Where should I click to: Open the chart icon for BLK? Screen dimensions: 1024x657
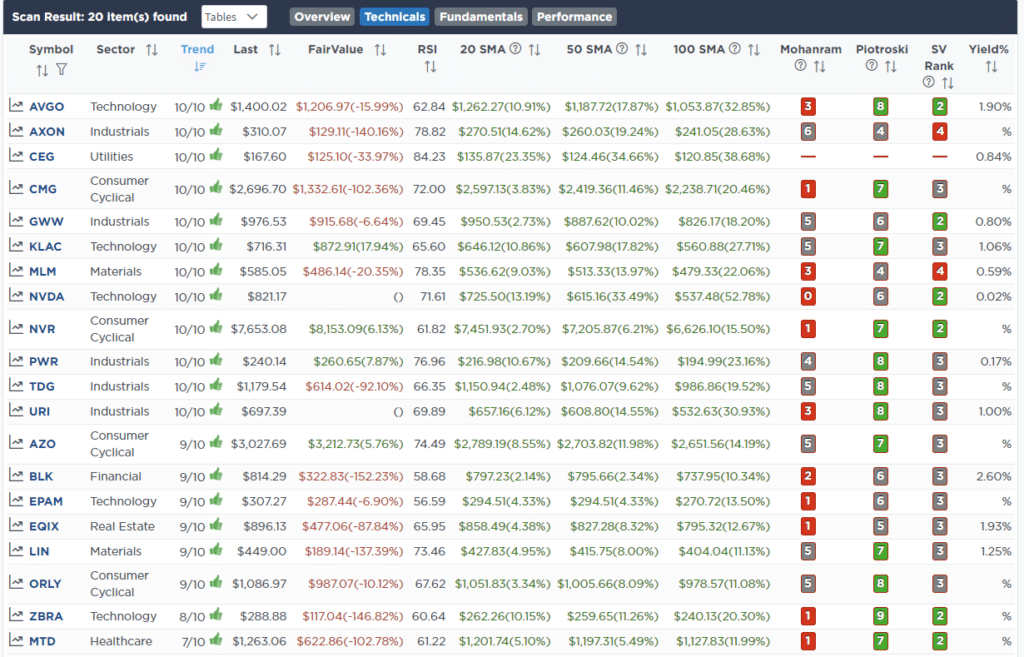pos(16,475)
